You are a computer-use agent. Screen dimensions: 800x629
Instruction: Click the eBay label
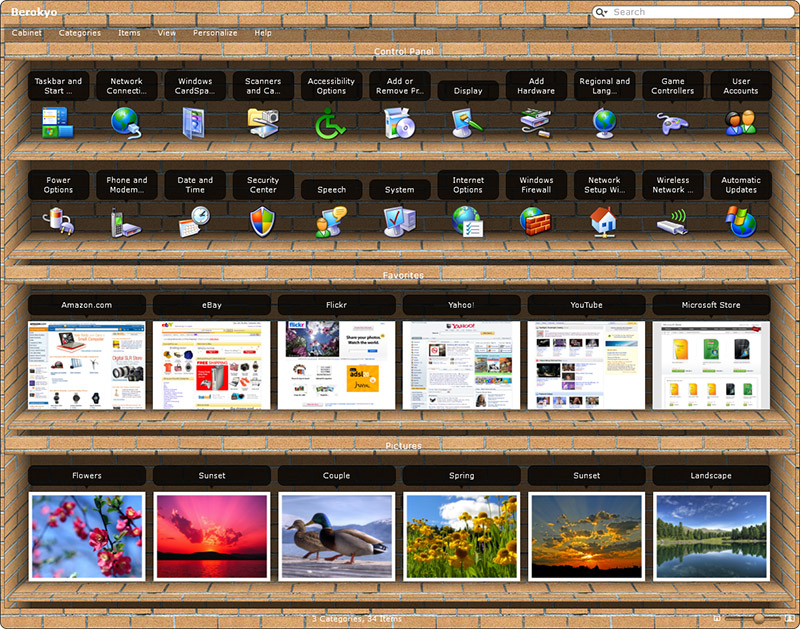click(x=212, y=305)
